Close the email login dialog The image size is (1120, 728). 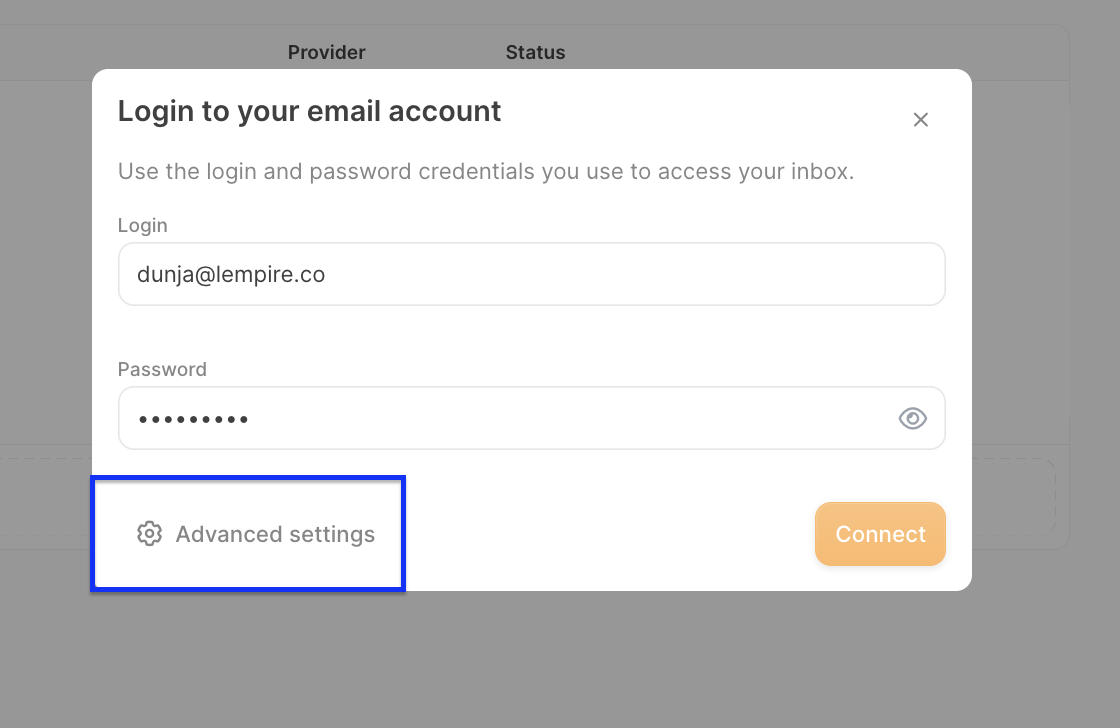921,120
